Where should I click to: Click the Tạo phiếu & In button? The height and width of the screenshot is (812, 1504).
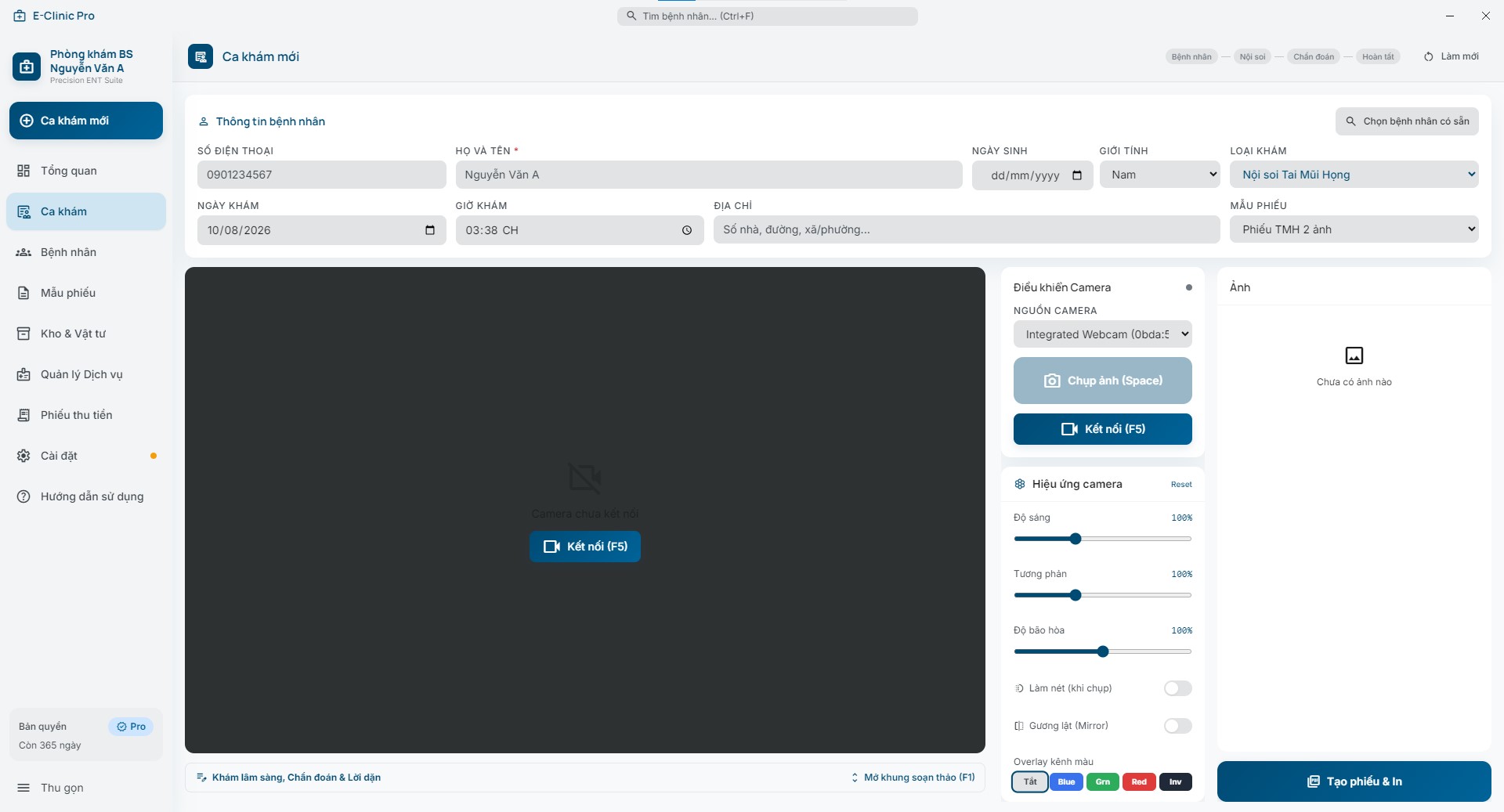[x=1354, y=781]
